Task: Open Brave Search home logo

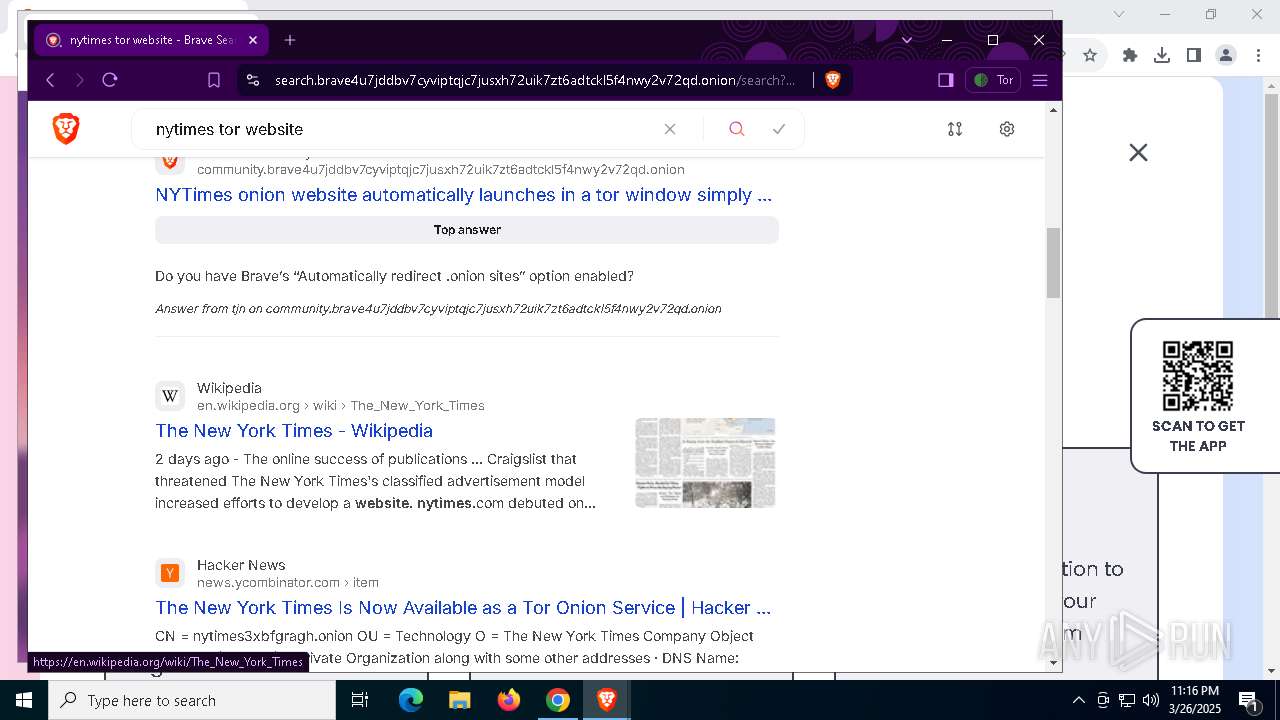Action: (66, 128)
